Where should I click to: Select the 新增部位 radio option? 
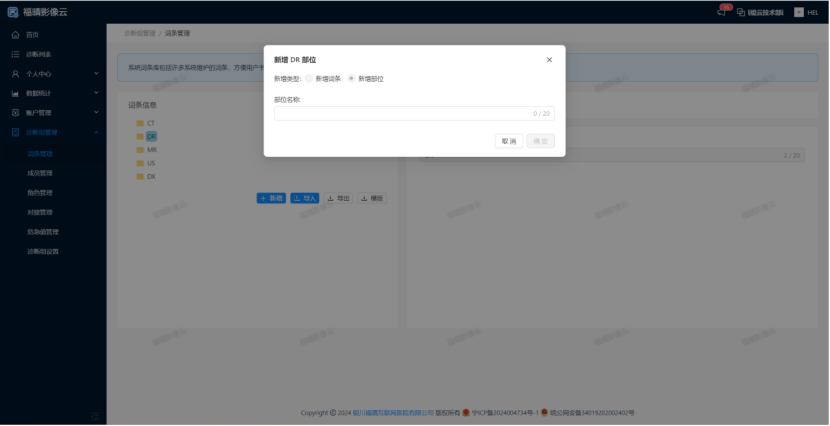tap(351, 78)
